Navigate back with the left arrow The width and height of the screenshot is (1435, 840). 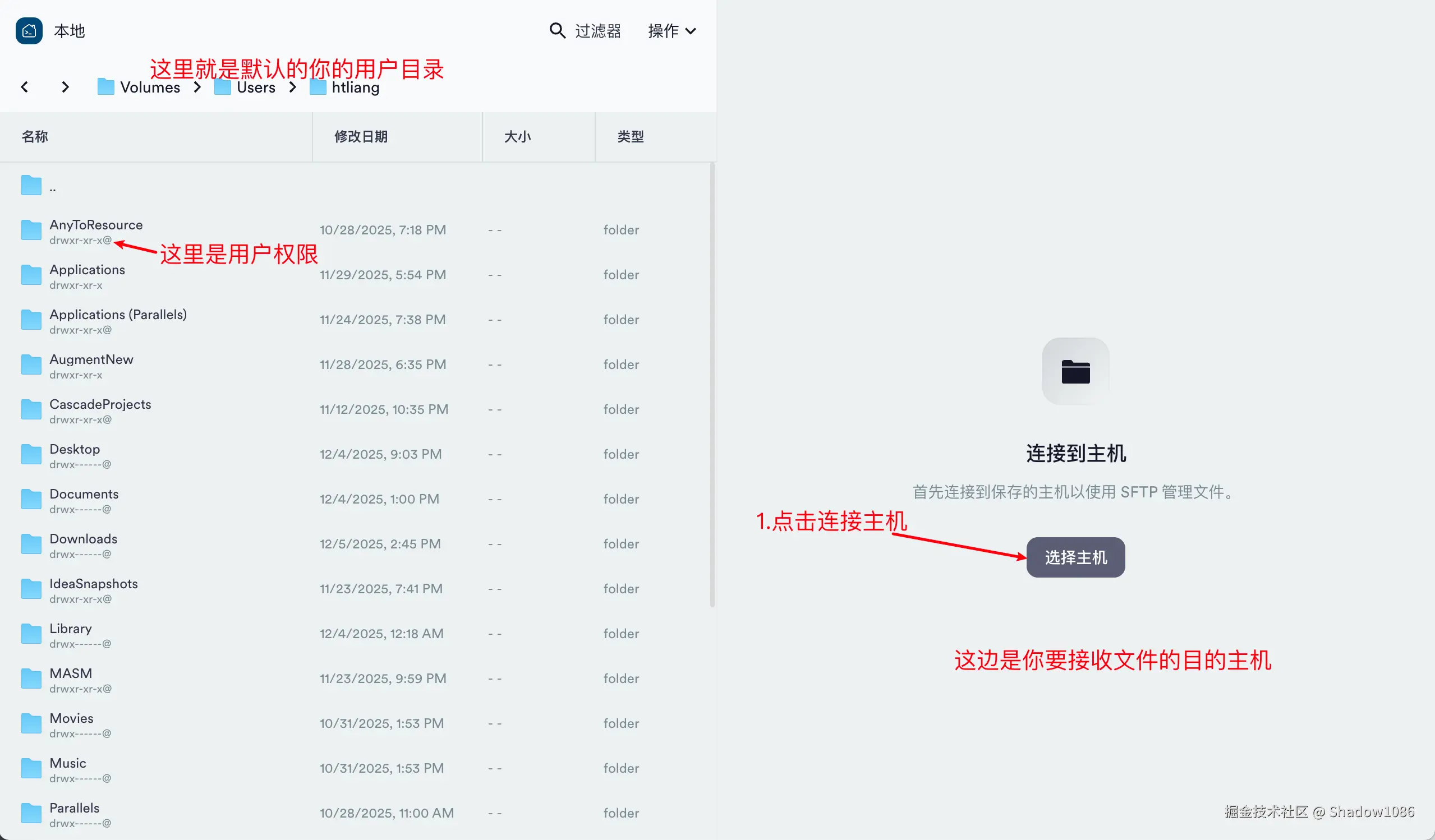[25, 87]
